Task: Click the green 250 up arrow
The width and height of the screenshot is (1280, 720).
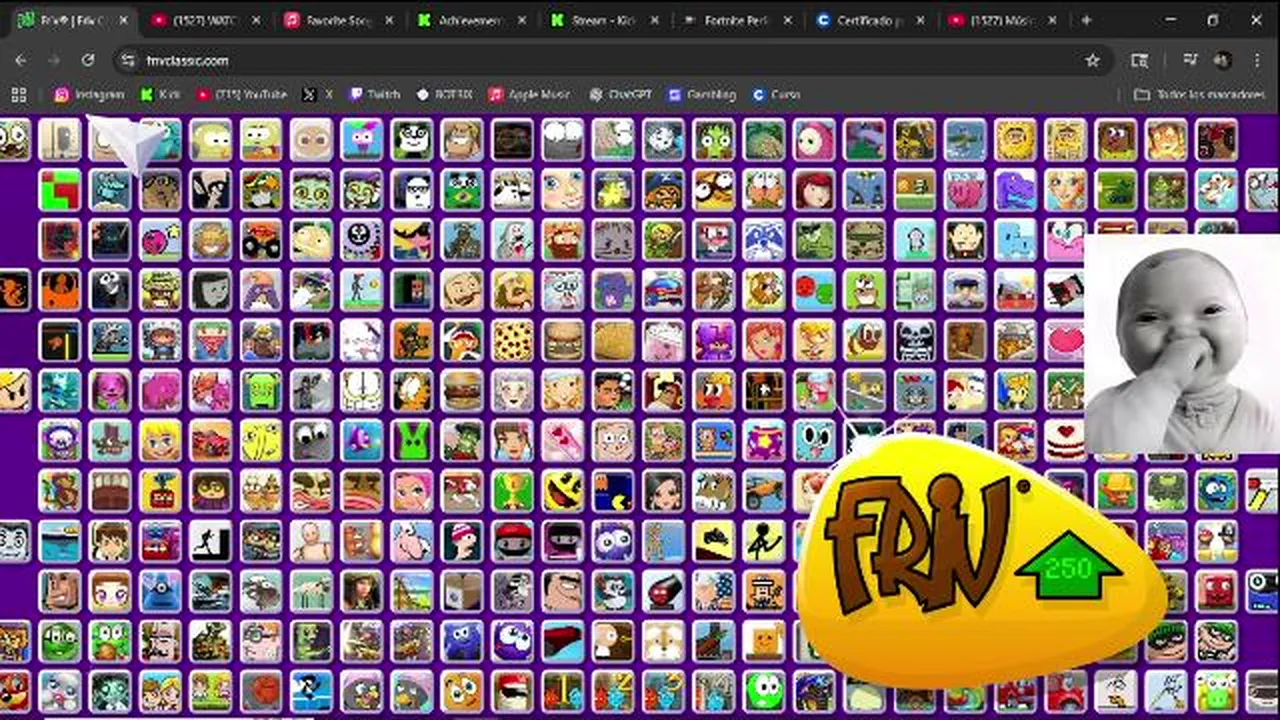Action: pyautogui.click(x=1068, y=566)
